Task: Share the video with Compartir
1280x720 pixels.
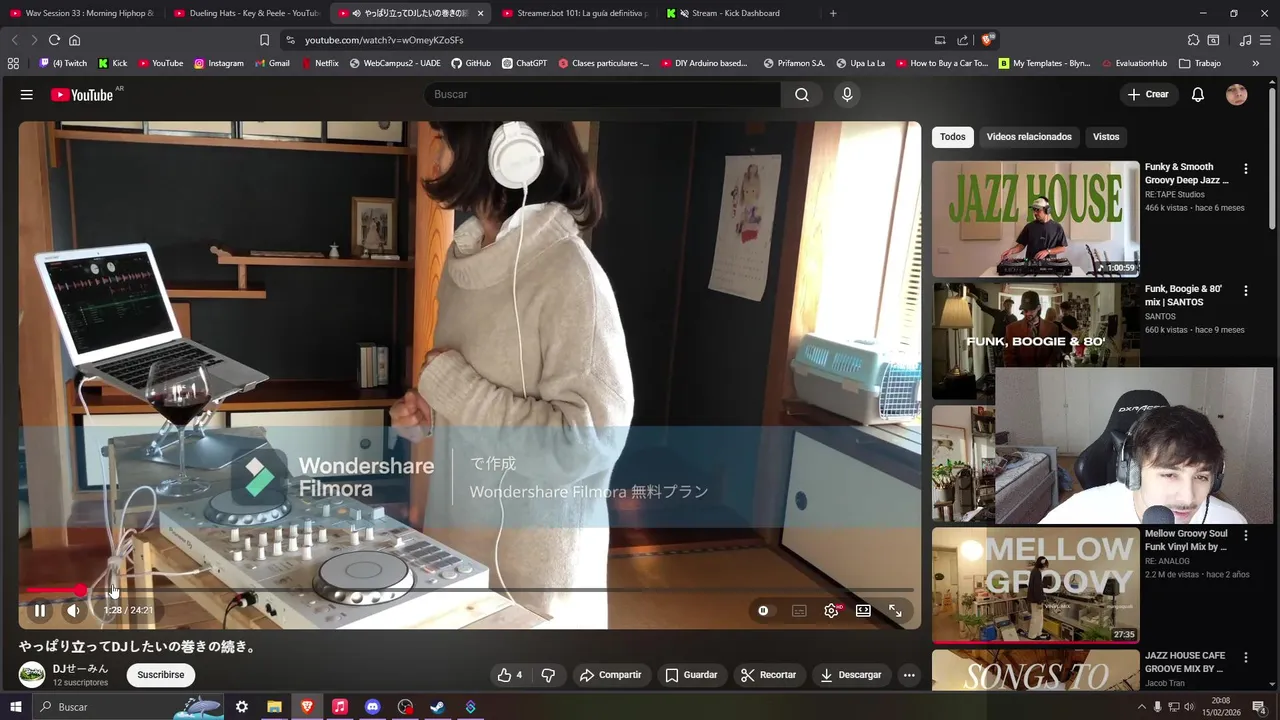Action: [x=610, y=675]
